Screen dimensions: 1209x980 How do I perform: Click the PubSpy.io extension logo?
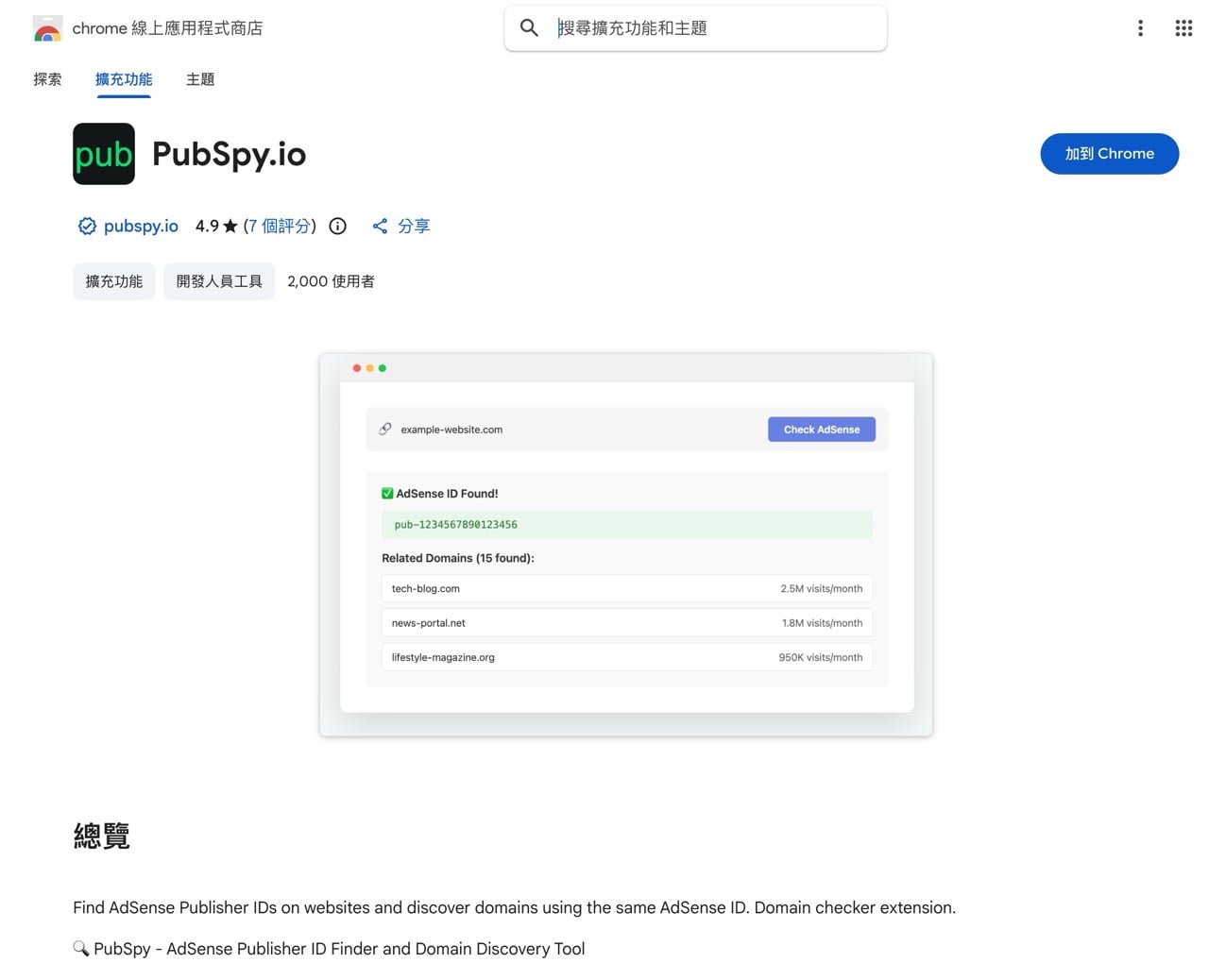point(104,153)
